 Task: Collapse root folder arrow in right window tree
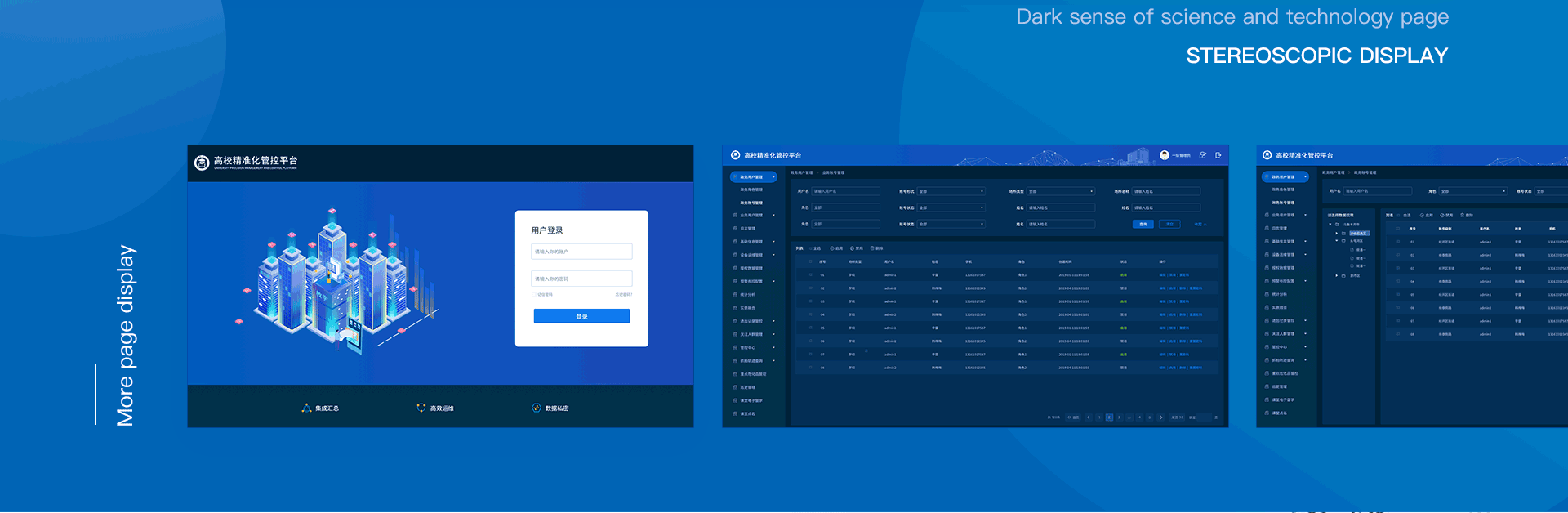point(1330,224)
